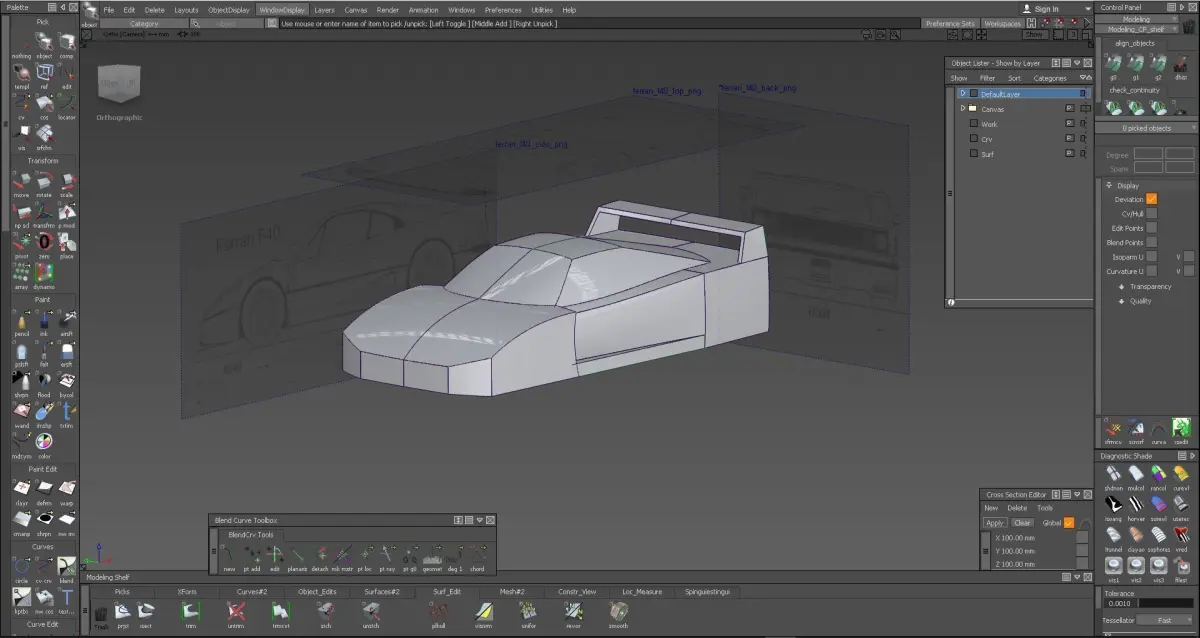Click the xsedit icon in Control Panel
Screen dimensions: 1200x638
(1181, 430)
